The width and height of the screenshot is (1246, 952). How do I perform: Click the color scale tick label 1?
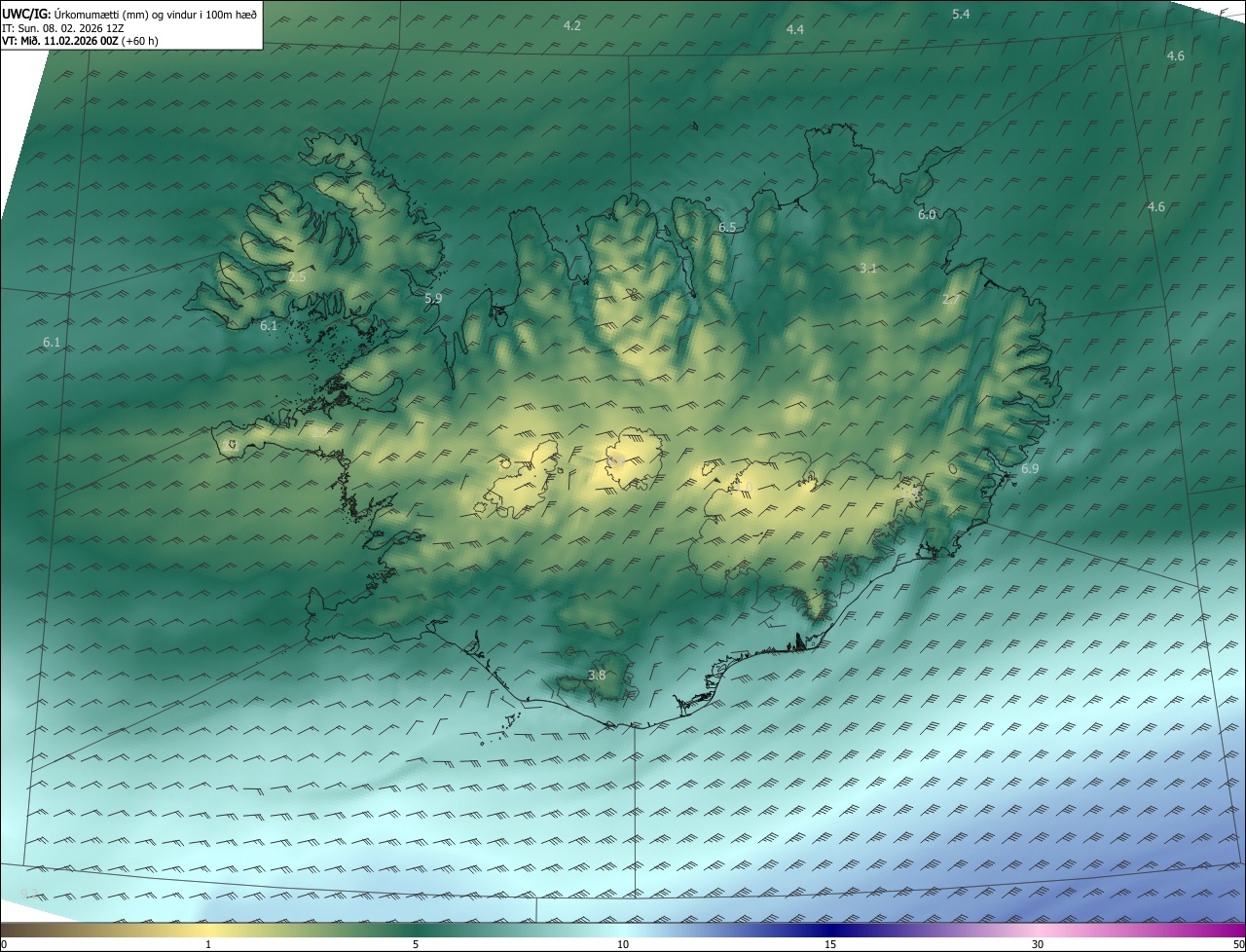[208, 944]
